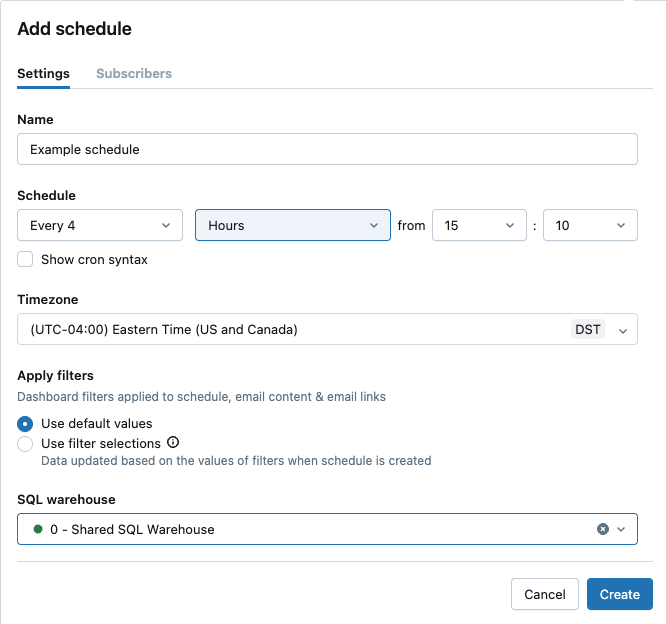The height and width of the screenshot is (624, 666).
Task: Click the Name field with Example schedule
Action: (327, 149)
